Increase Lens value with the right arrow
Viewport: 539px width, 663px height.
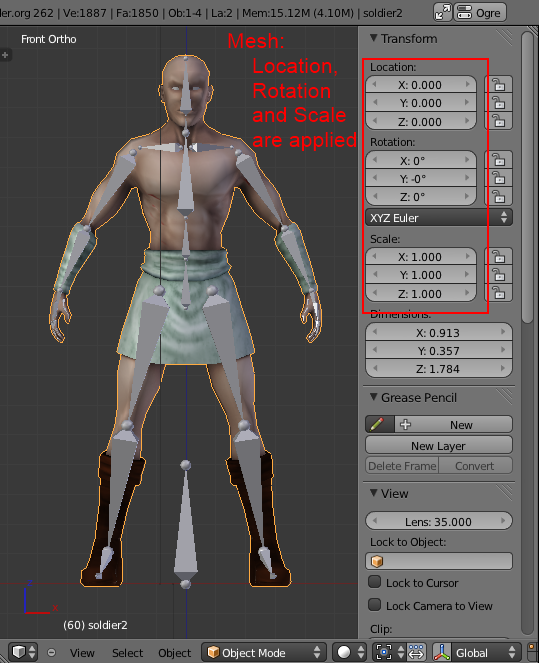pos(503,521)
